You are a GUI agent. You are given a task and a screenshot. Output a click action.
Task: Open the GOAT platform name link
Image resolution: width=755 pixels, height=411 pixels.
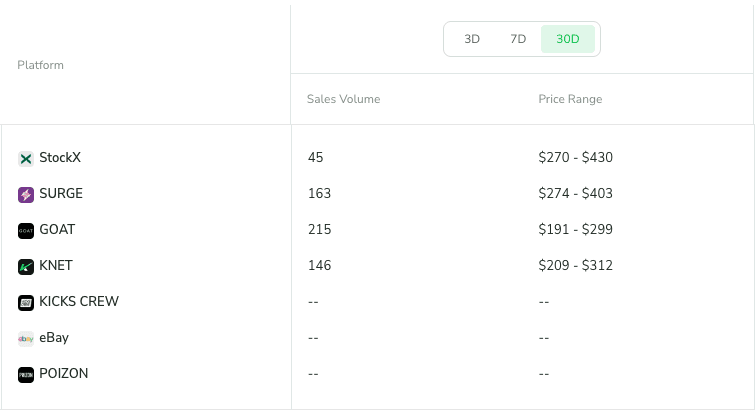click(57, 230)
